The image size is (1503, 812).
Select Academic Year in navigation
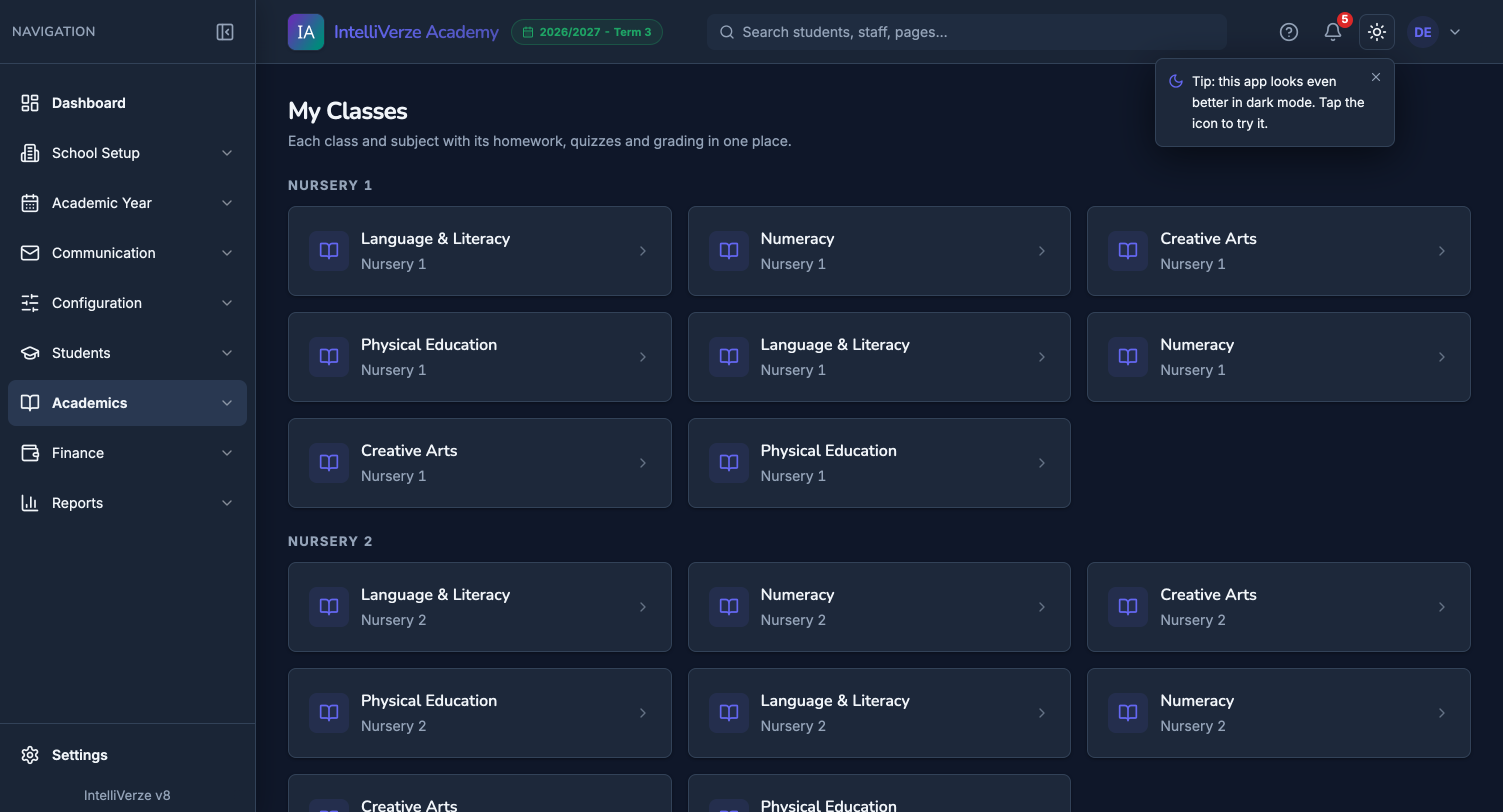click(127, 203)
